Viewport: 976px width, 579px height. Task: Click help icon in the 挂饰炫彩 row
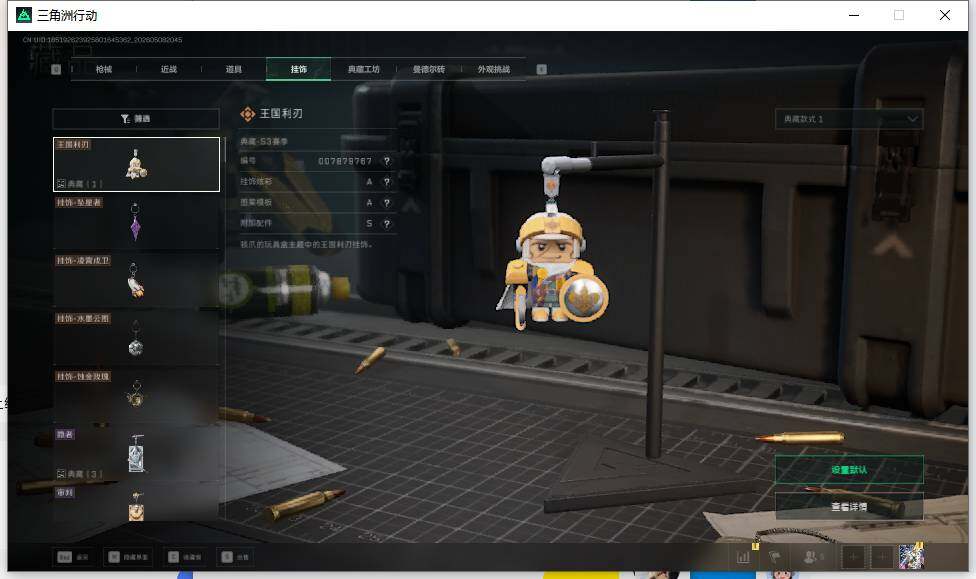pyautogui.click(x=387, y=182)
